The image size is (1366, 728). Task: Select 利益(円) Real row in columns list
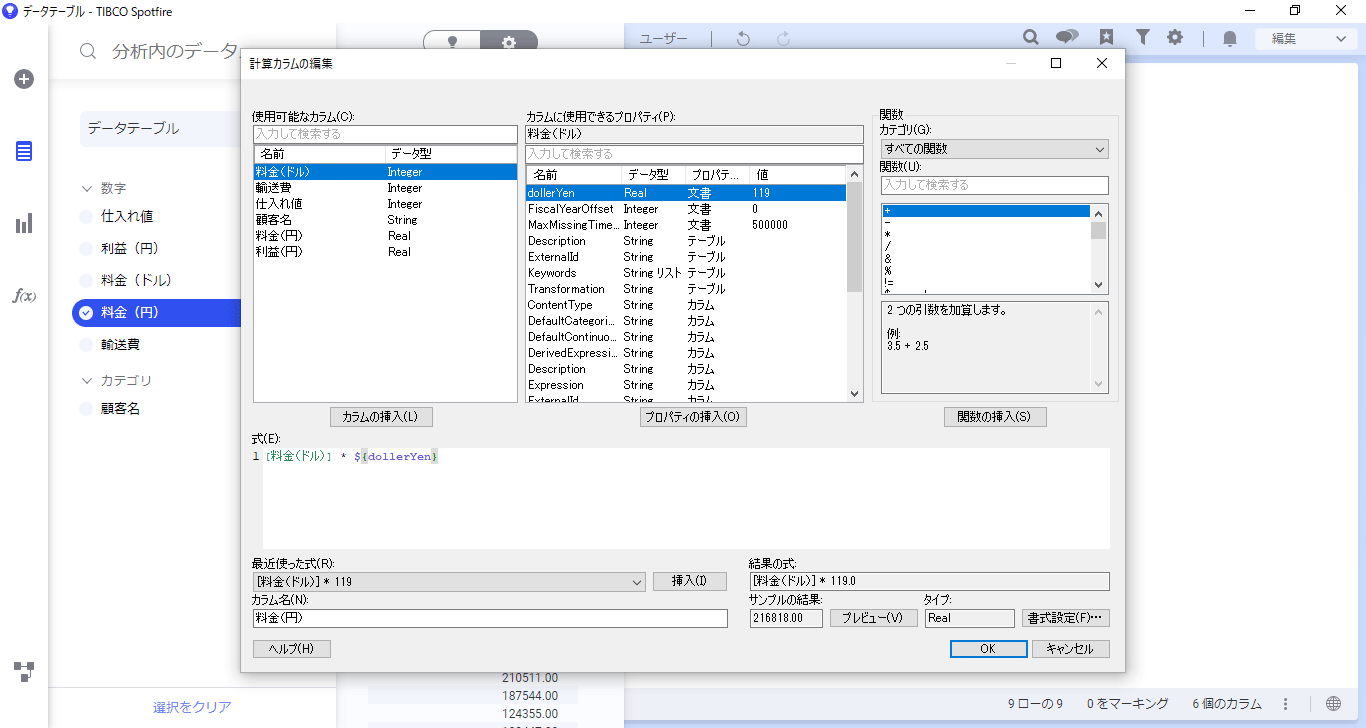pos(385,252)
